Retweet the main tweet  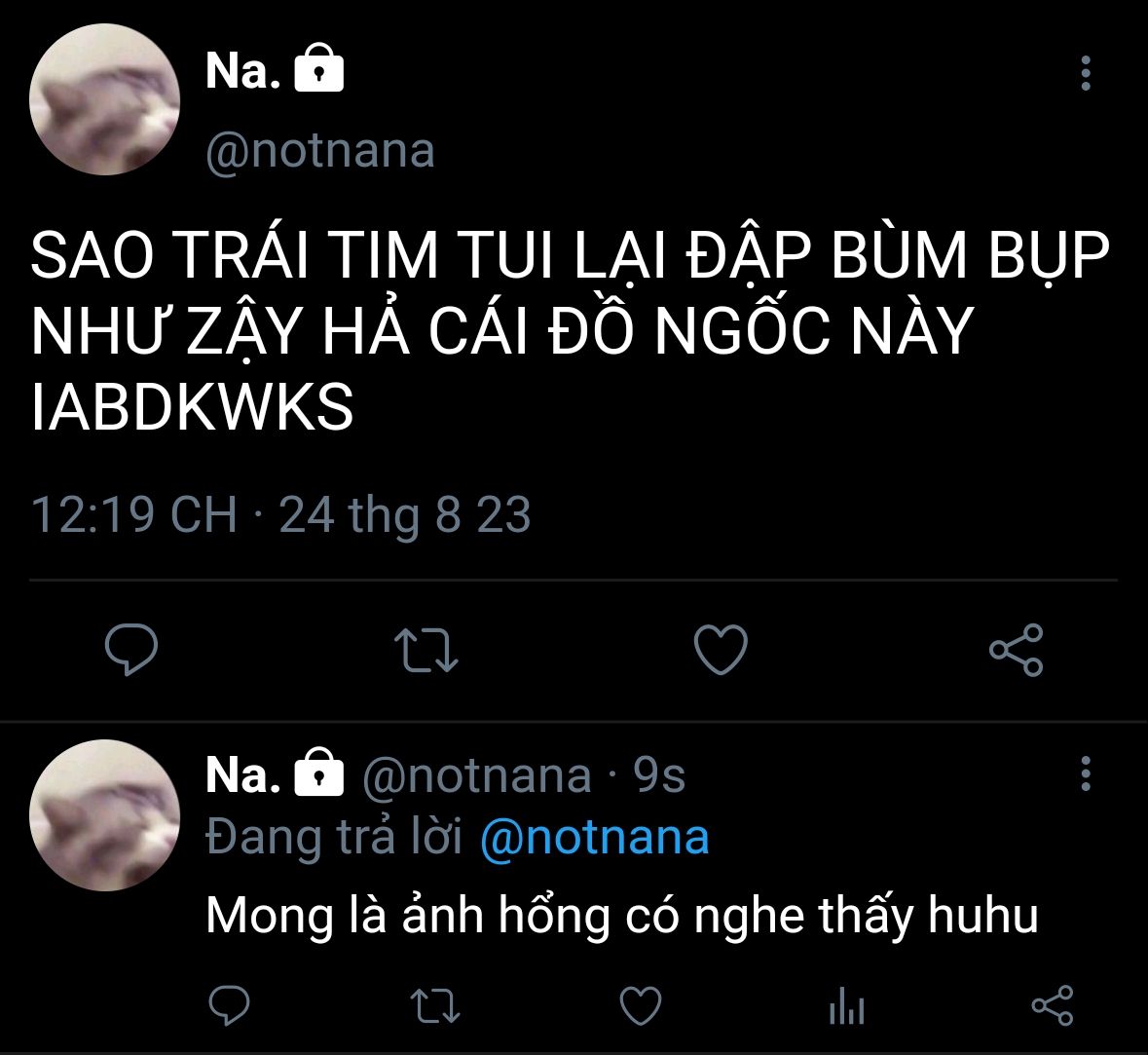(x=426, y=650)
